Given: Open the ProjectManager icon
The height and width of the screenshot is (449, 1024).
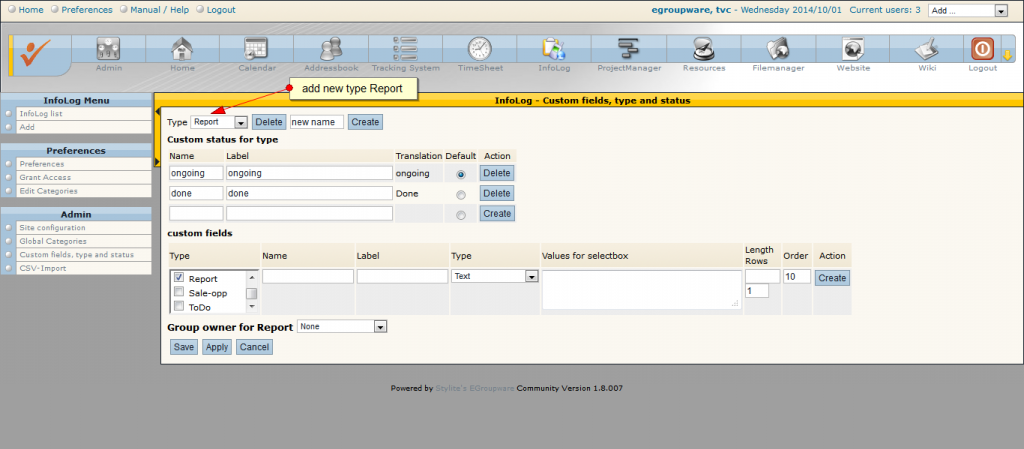Looking at the screenshot, I should pos(628,50).
